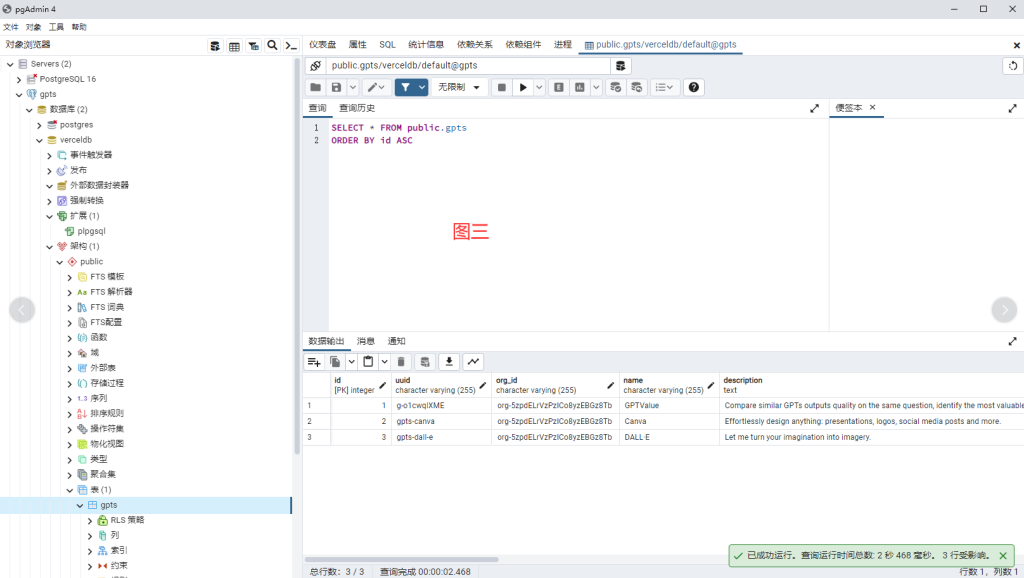Switch to the SQL tab
1024x578 pixels.
(x=387, y=44)
